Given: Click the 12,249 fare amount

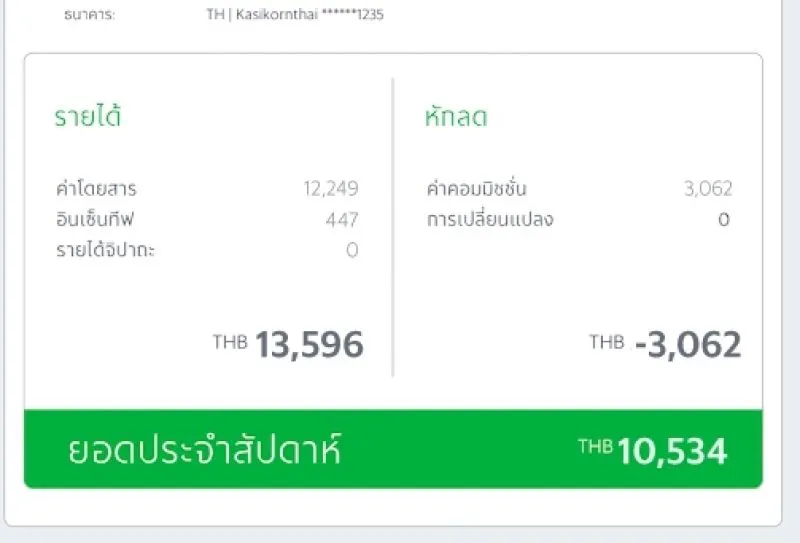Looking at the screenshot, I should tap(330, 188).
